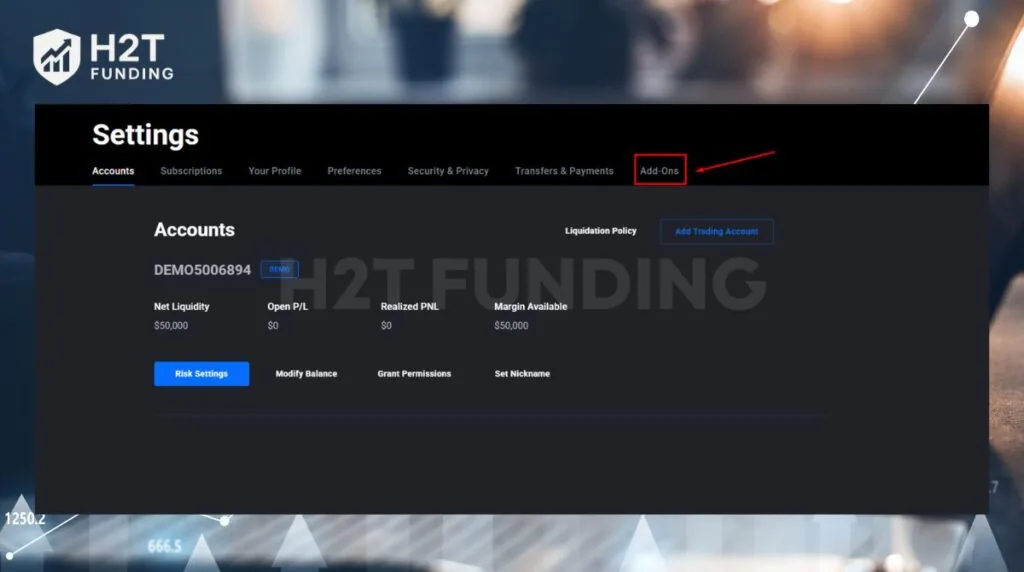
Task: Select account name DEMO5006894
Action: pyautogui.click(x=202, y=270)
